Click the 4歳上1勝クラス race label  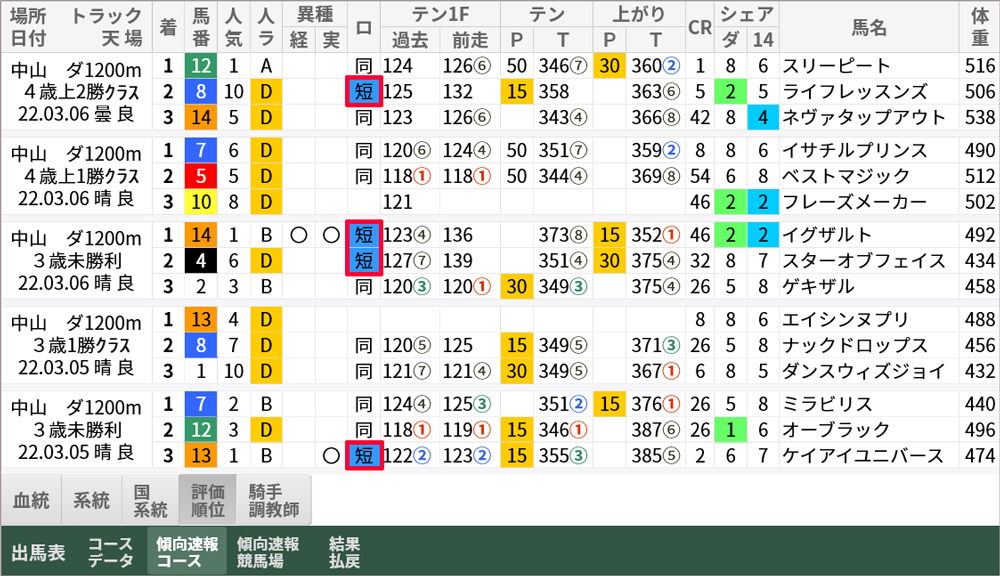[82, 176]
